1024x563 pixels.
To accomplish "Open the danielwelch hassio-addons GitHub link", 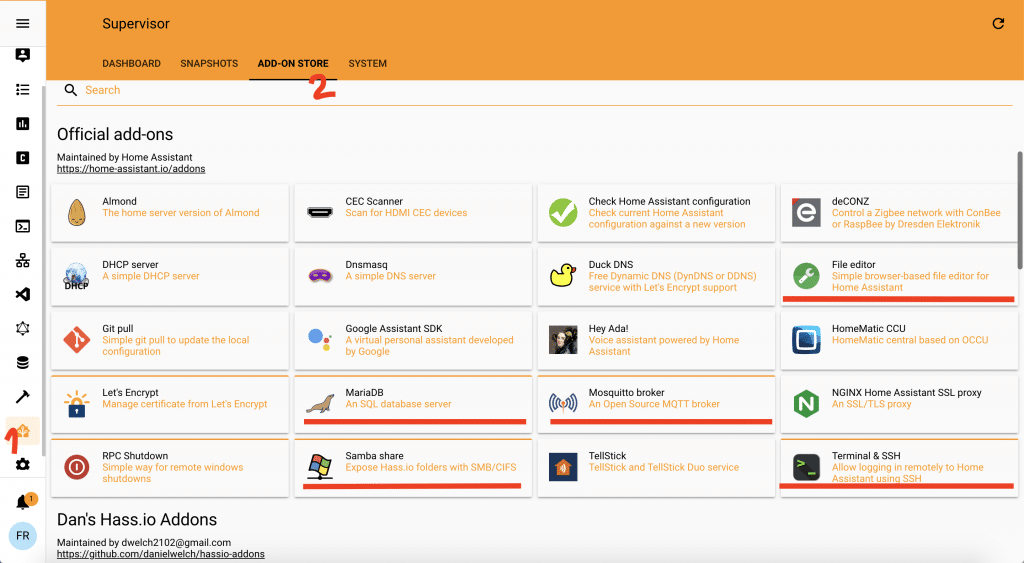I will pos(160,553).
